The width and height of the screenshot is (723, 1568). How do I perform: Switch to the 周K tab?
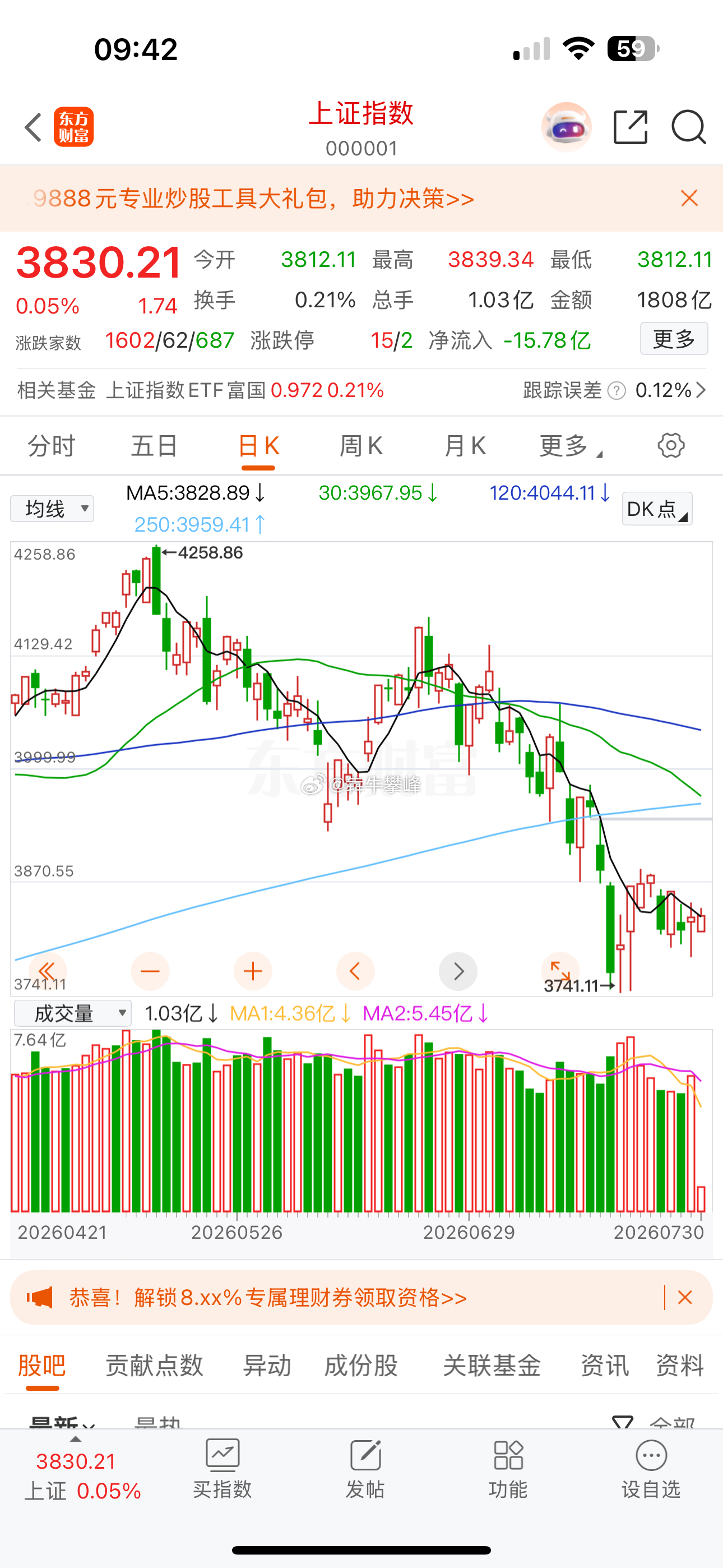(x=361, y=446)
